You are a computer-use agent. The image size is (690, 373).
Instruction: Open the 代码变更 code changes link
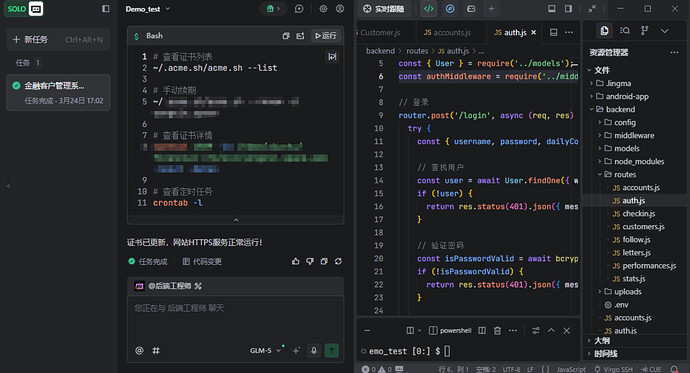coord(202,261)
